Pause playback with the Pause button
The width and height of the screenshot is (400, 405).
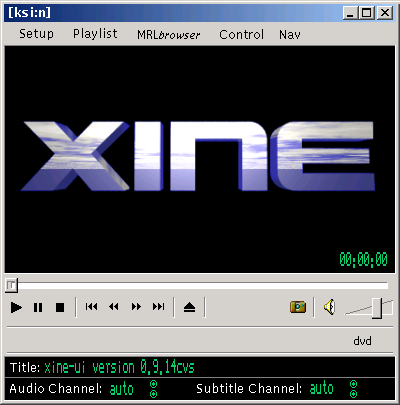point(38,307)
